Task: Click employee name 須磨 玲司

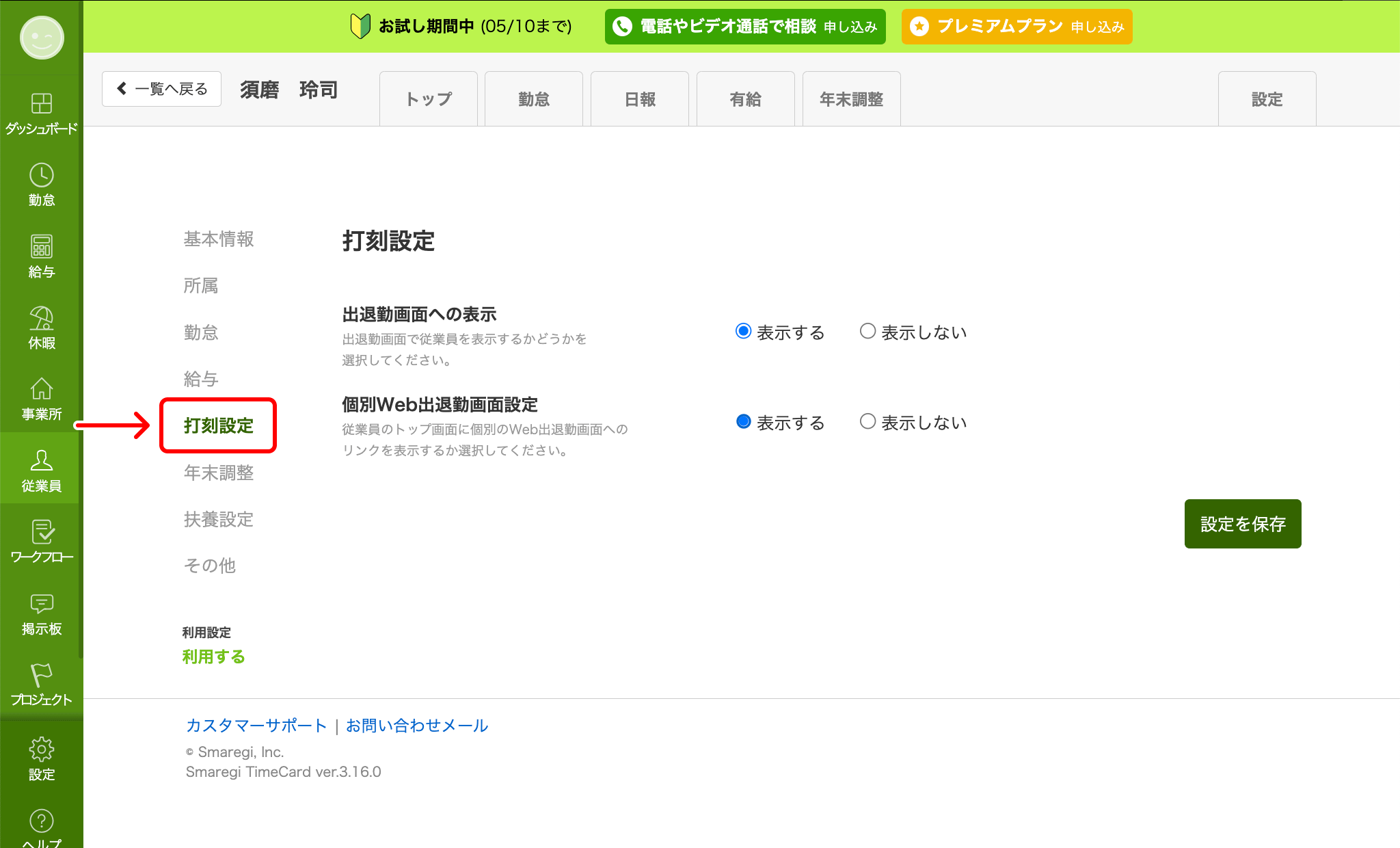Action: pos(289,90)
